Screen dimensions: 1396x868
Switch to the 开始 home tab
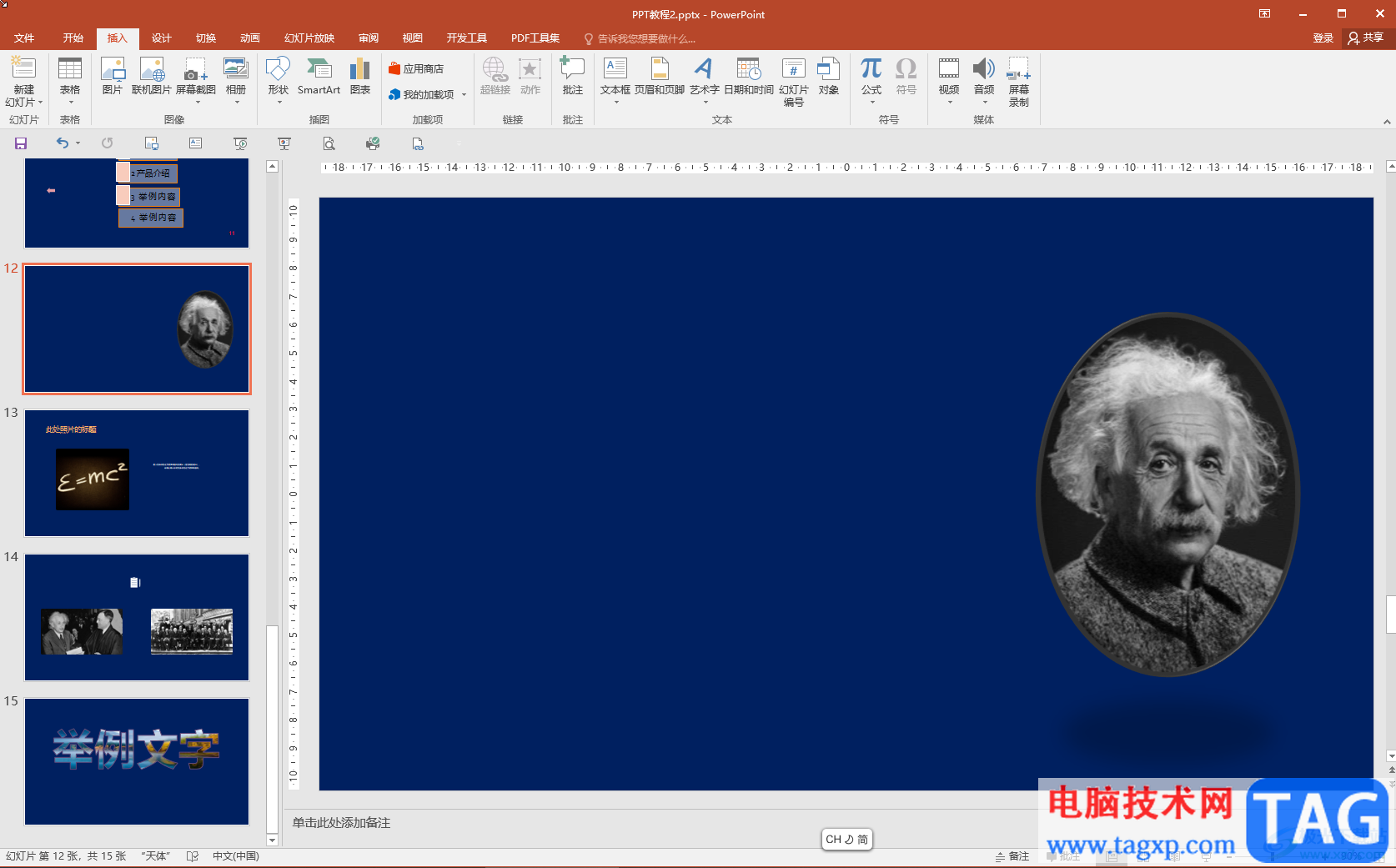pyautogui.click(x=73, y=38)
